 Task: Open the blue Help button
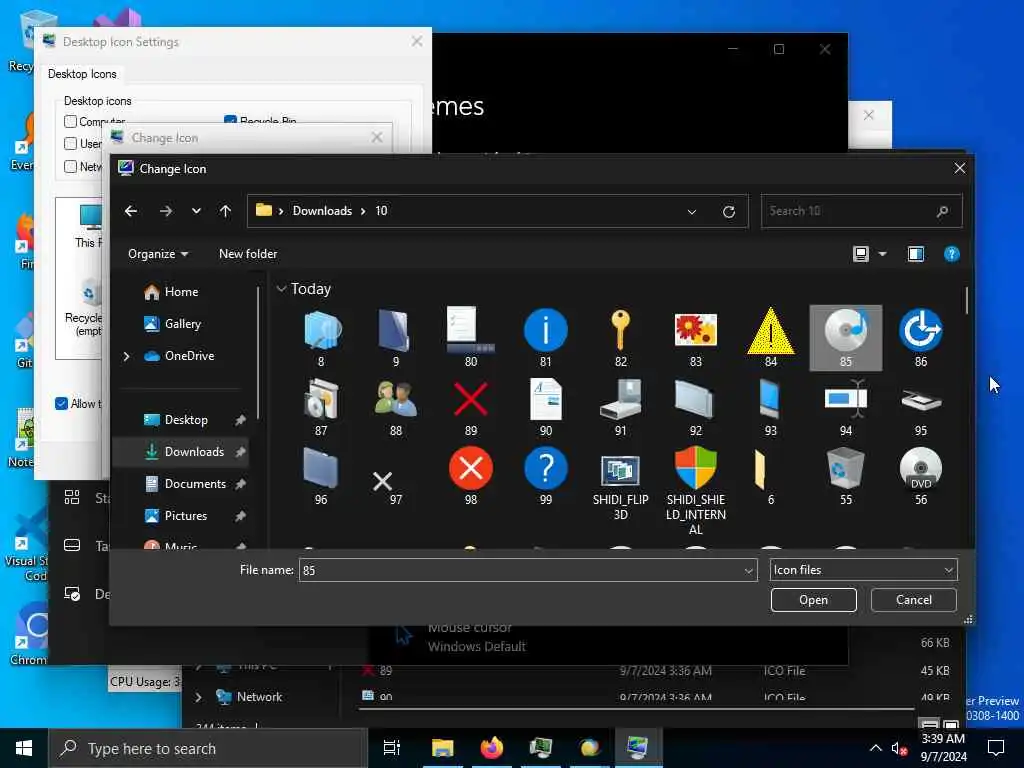[952, 254]
